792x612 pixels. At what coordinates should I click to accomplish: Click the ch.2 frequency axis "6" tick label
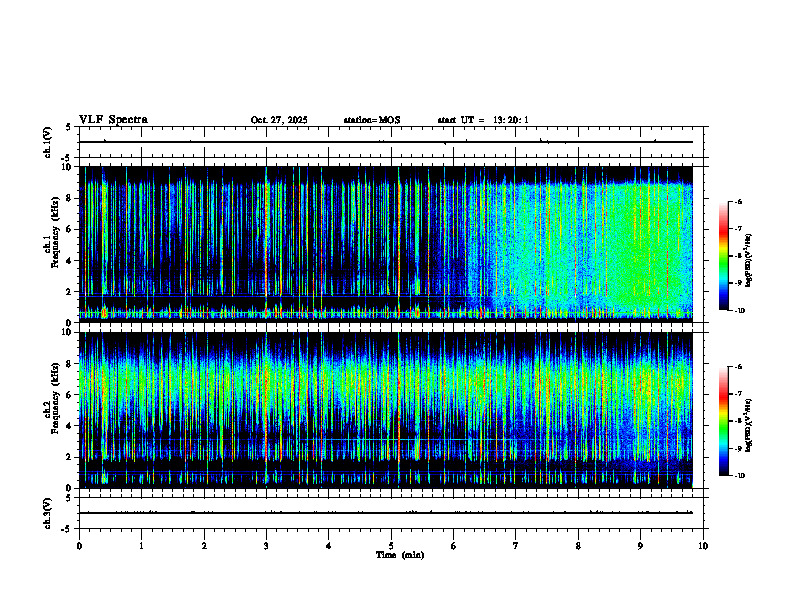71,394
